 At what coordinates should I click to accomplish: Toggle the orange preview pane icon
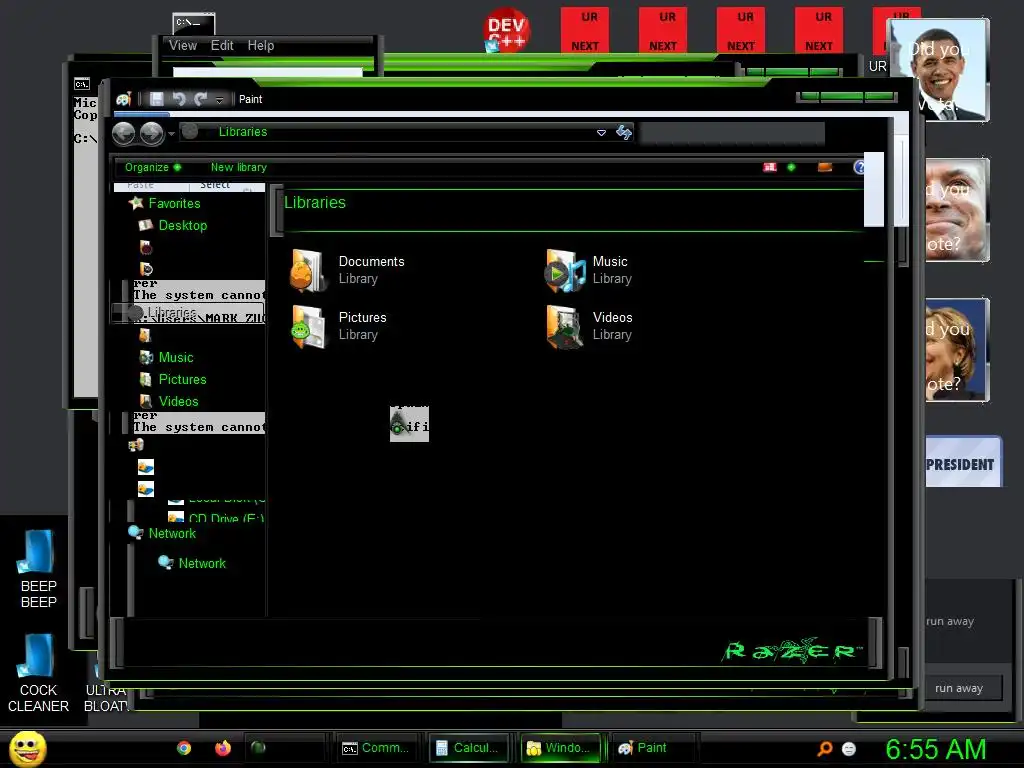[x=825, y=167]
